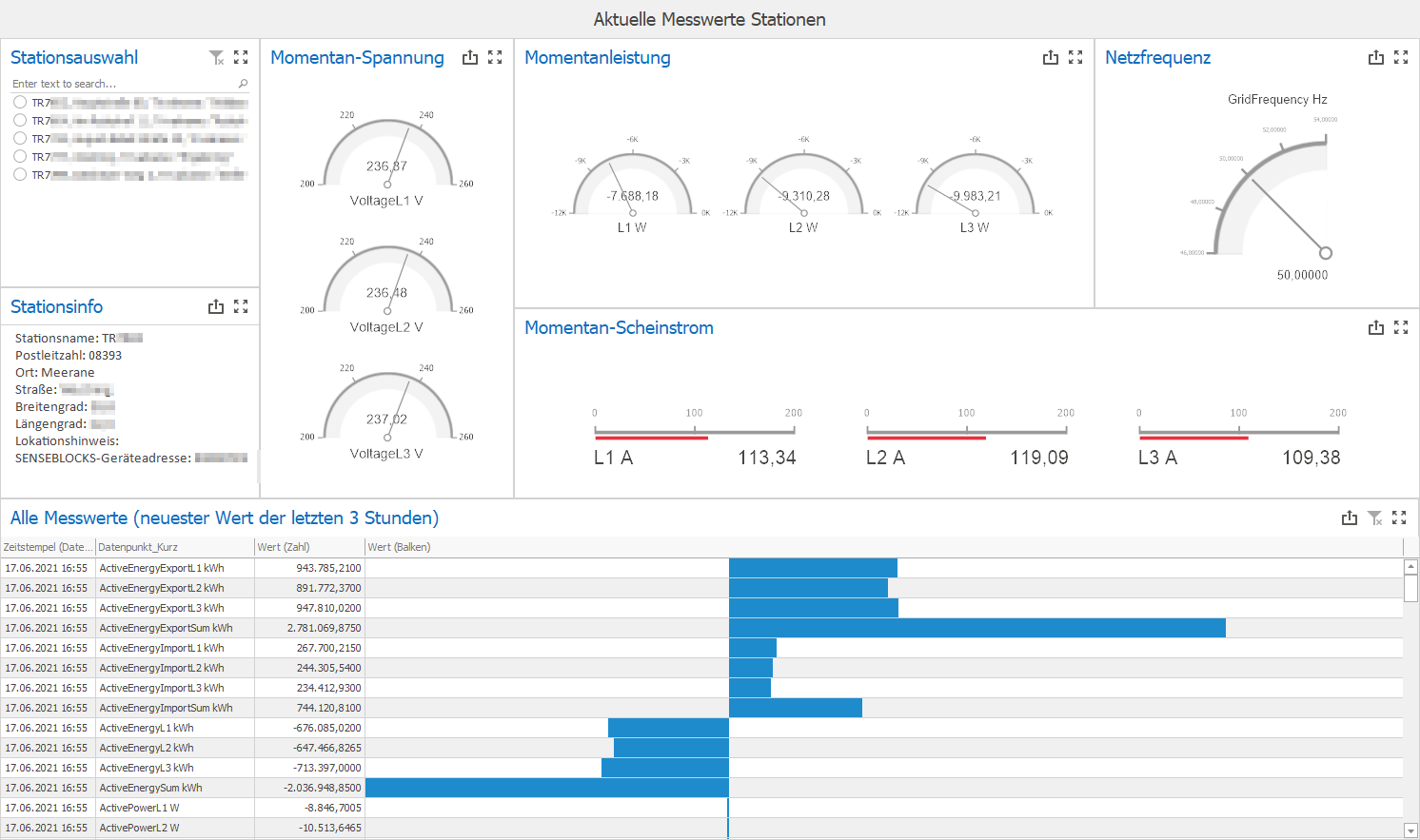Click the blue bar for ActiveEnergyExportSum
The width and height of the screenshot is (1420, 840).
pos(977,628)
